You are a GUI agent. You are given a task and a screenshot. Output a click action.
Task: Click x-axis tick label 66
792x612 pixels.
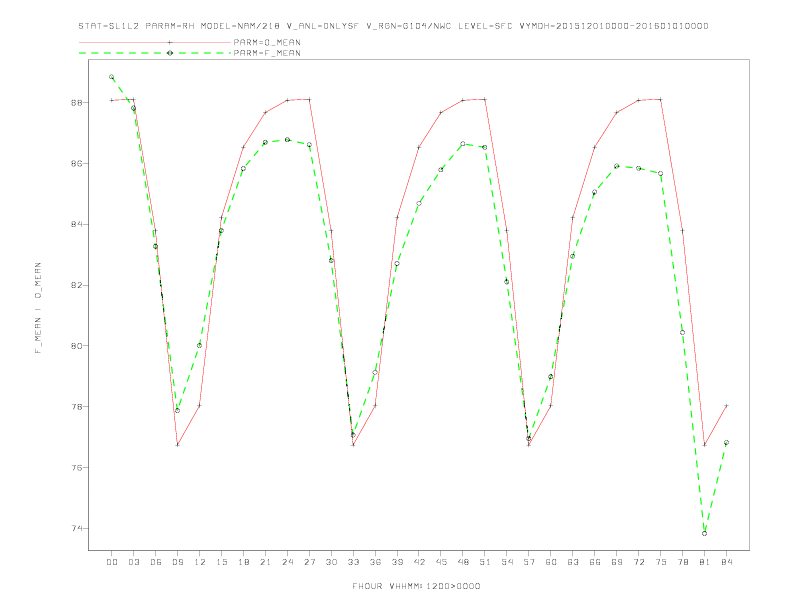click(595, 562)
